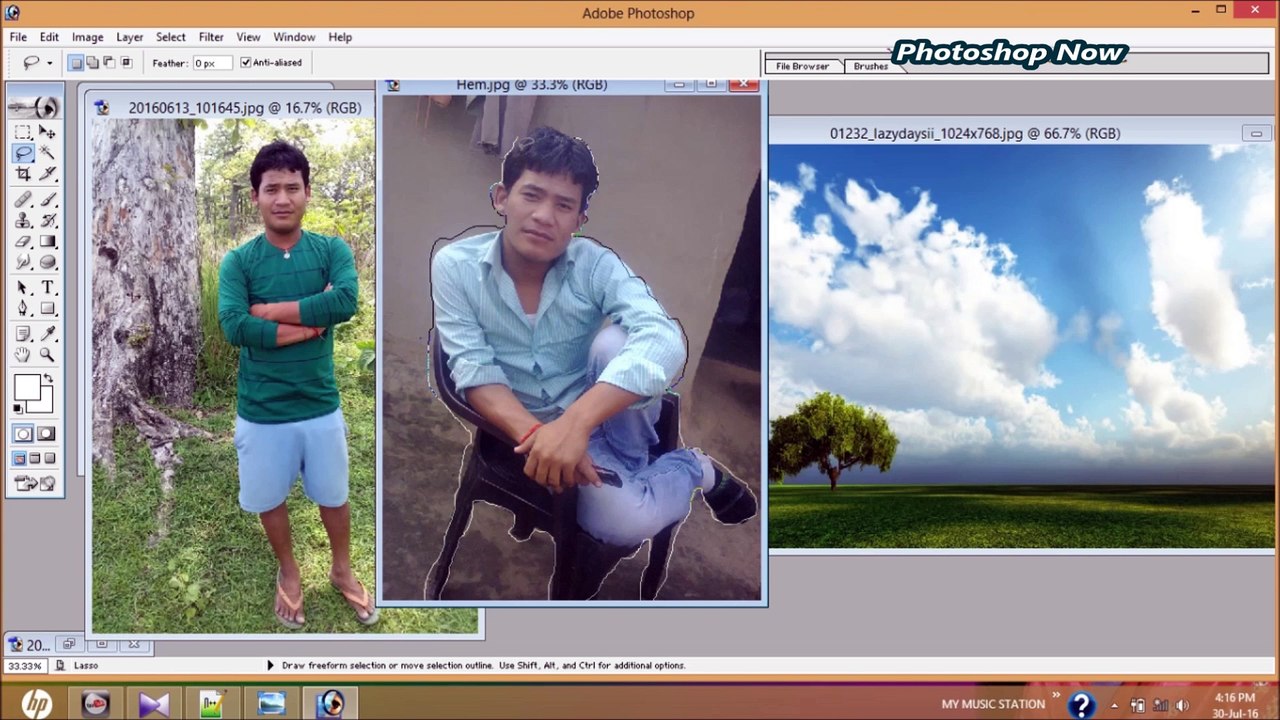Open the View menu

click(248, 37)
